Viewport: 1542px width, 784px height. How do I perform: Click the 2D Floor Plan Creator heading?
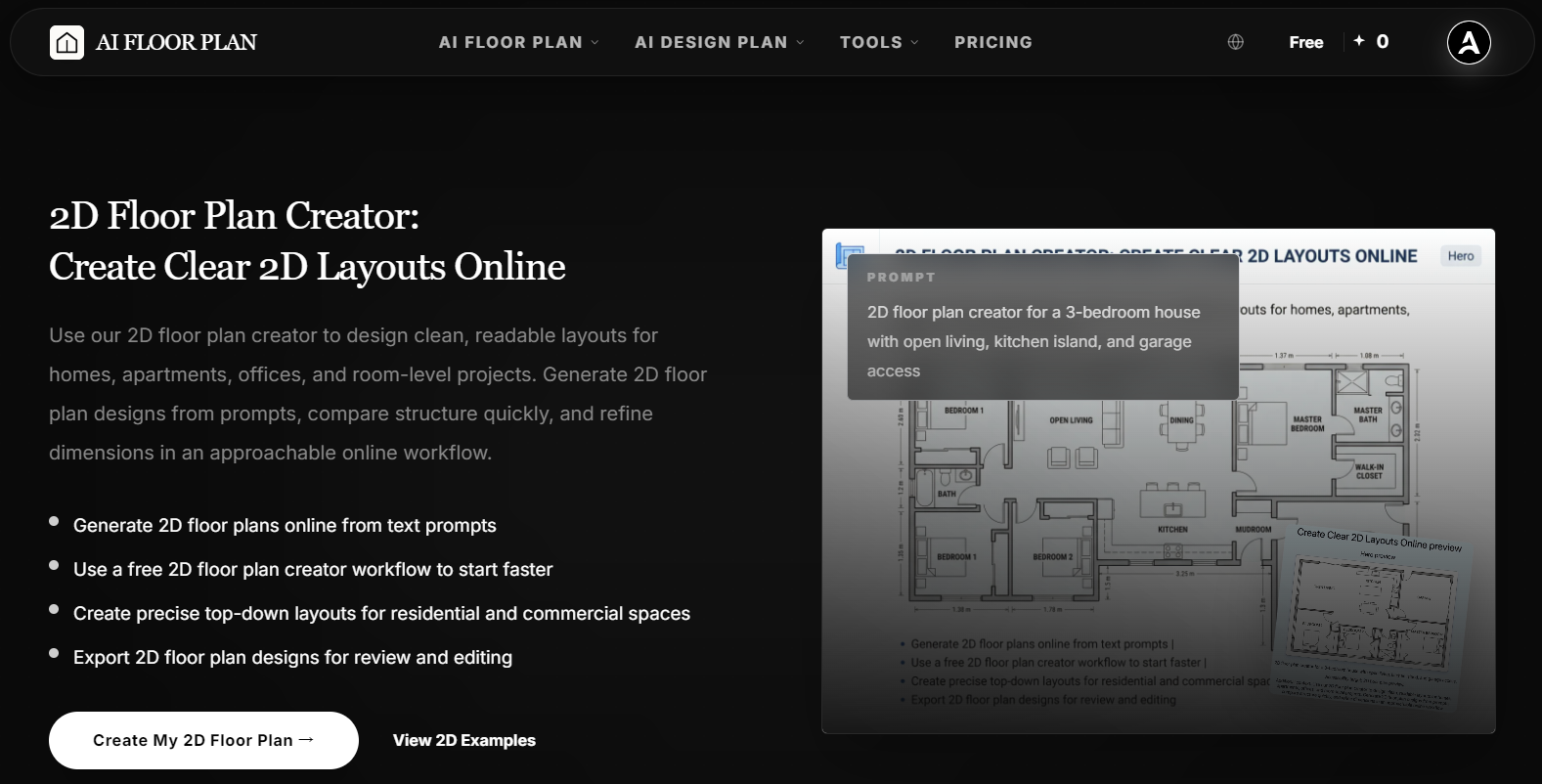[x=307, y=240]
